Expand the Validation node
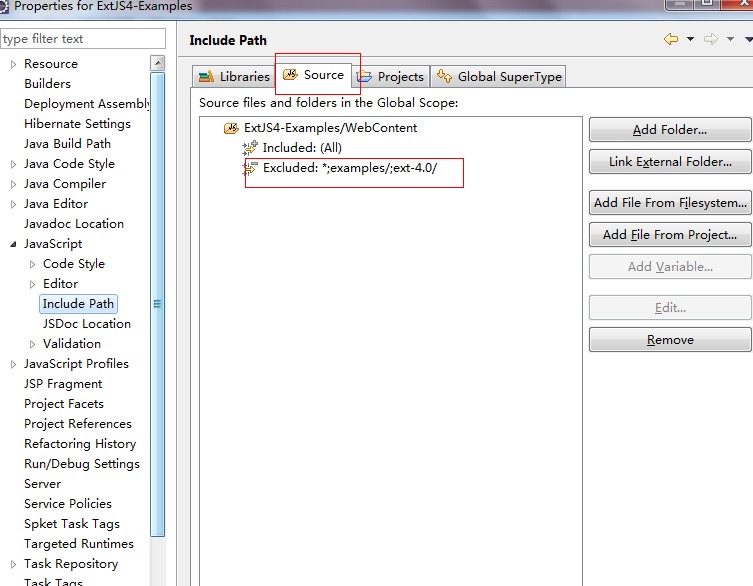 click(32, 344)
